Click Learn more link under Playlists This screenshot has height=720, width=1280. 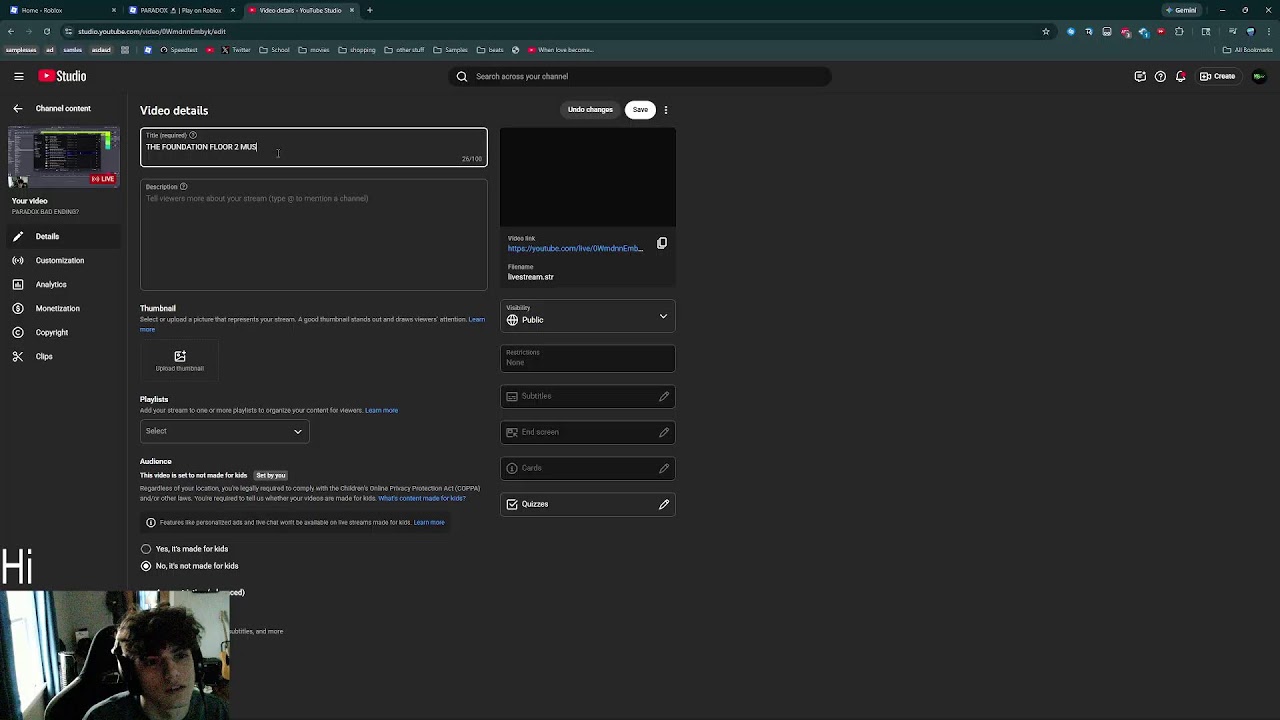381,410
